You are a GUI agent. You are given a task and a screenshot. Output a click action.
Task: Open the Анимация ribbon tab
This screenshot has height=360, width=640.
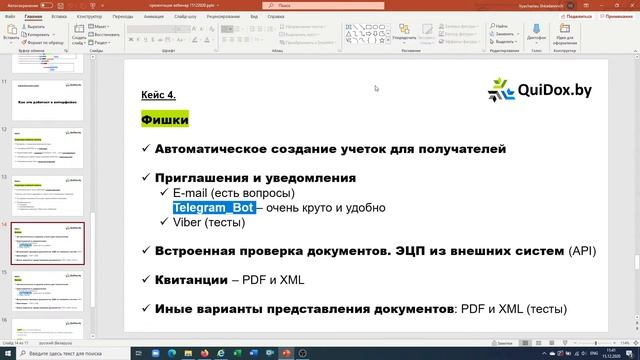pos(154,17)
